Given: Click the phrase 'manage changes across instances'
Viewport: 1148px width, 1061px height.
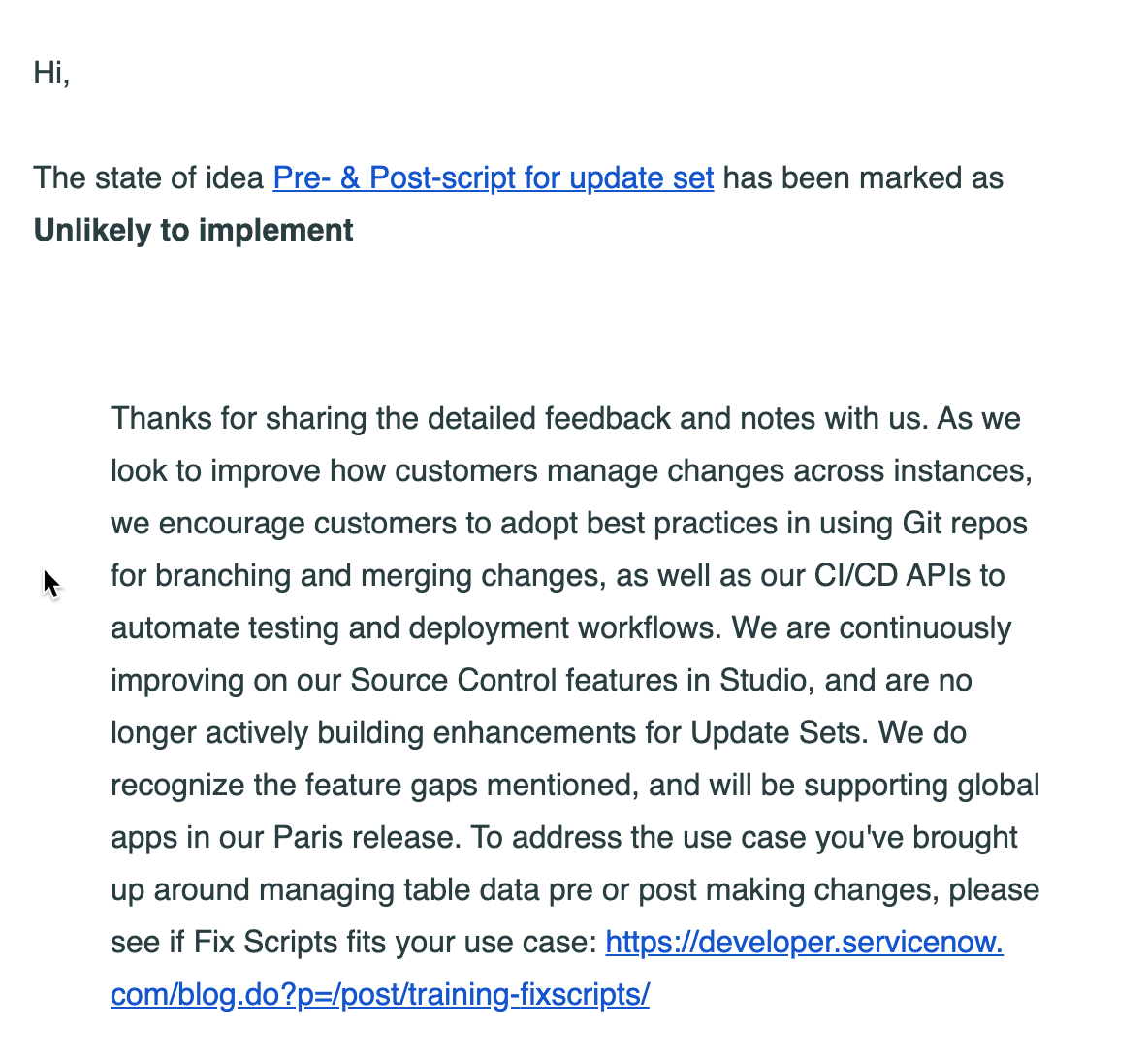Looking at the screenshot, I should (x=787, y=470).
